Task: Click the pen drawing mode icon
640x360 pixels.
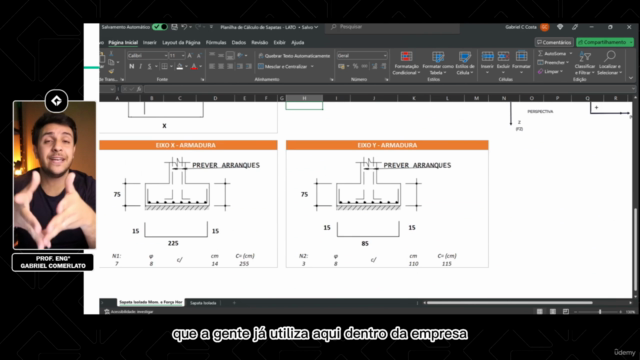Action: (575, 27)
